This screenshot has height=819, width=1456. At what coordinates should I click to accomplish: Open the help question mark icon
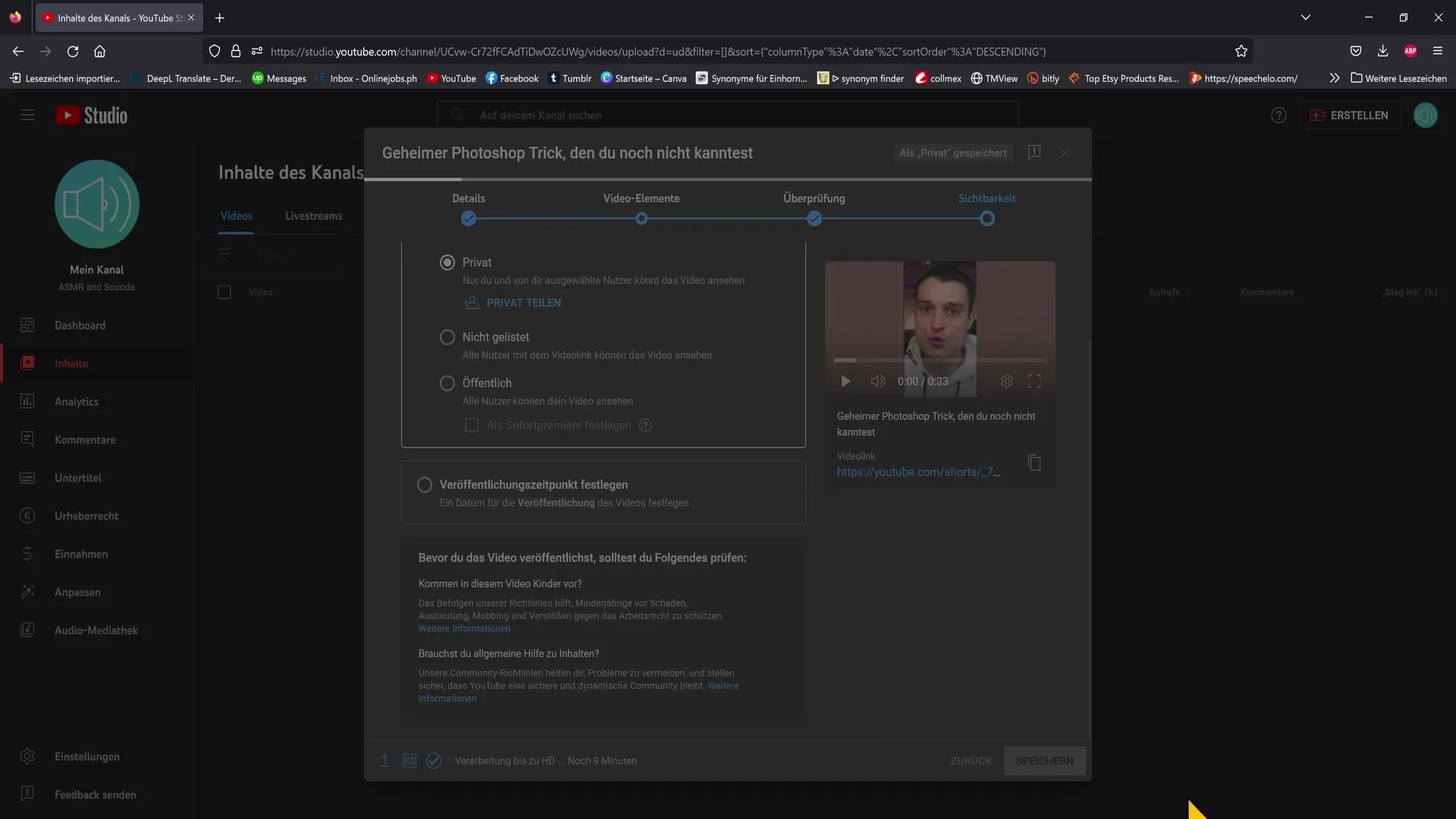pyautogui.click(x=1279, y=115)
